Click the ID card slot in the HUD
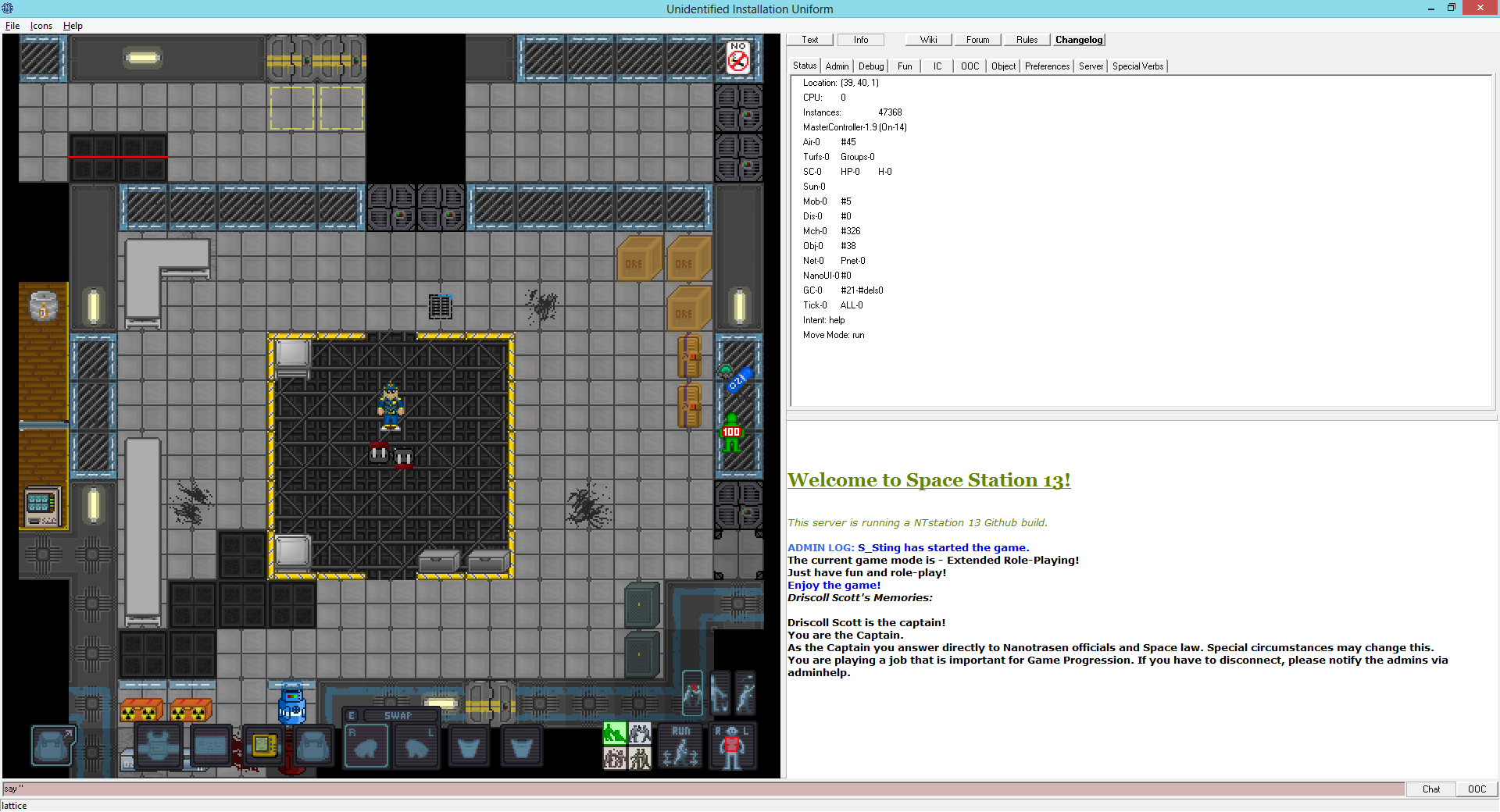The height and width of the screenshot is (812, 1500). [211, 746]
